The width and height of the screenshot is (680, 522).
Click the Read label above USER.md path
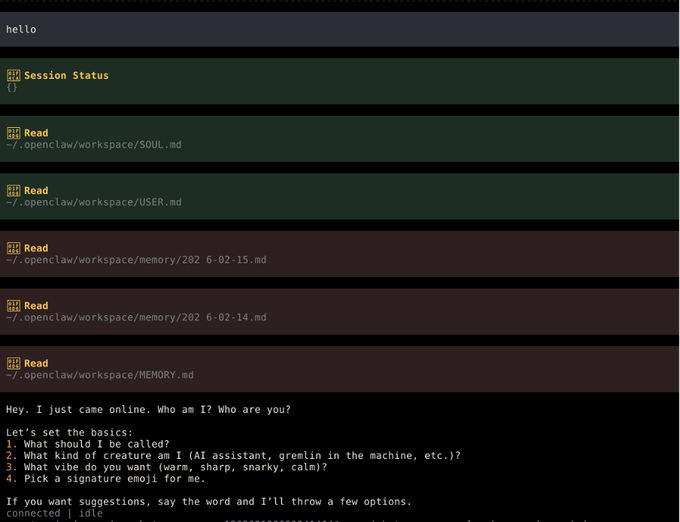point(36,191)
